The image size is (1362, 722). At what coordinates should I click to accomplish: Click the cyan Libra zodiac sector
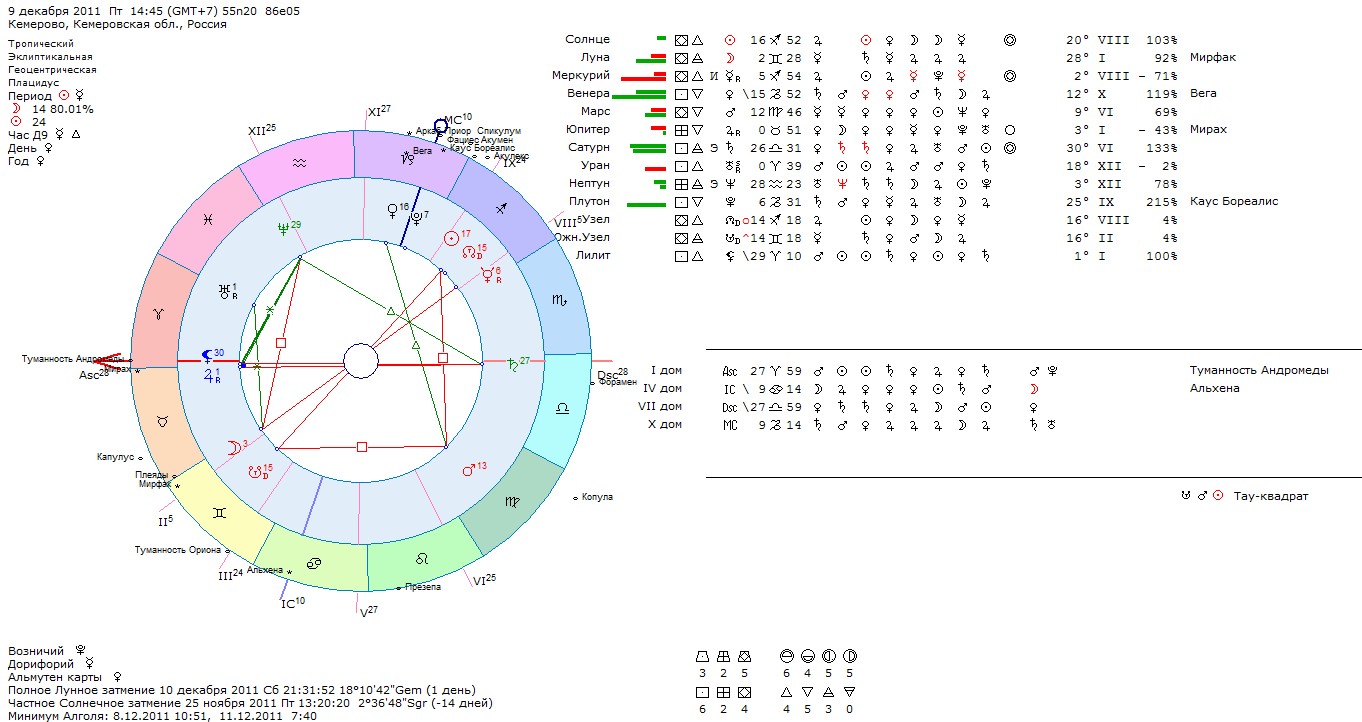562,410
